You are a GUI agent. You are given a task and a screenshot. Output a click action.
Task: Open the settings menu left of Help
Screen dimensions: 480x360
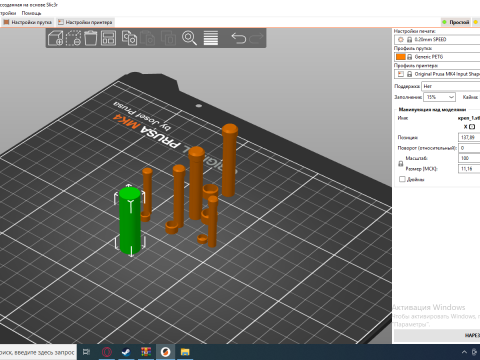(8, 13)
